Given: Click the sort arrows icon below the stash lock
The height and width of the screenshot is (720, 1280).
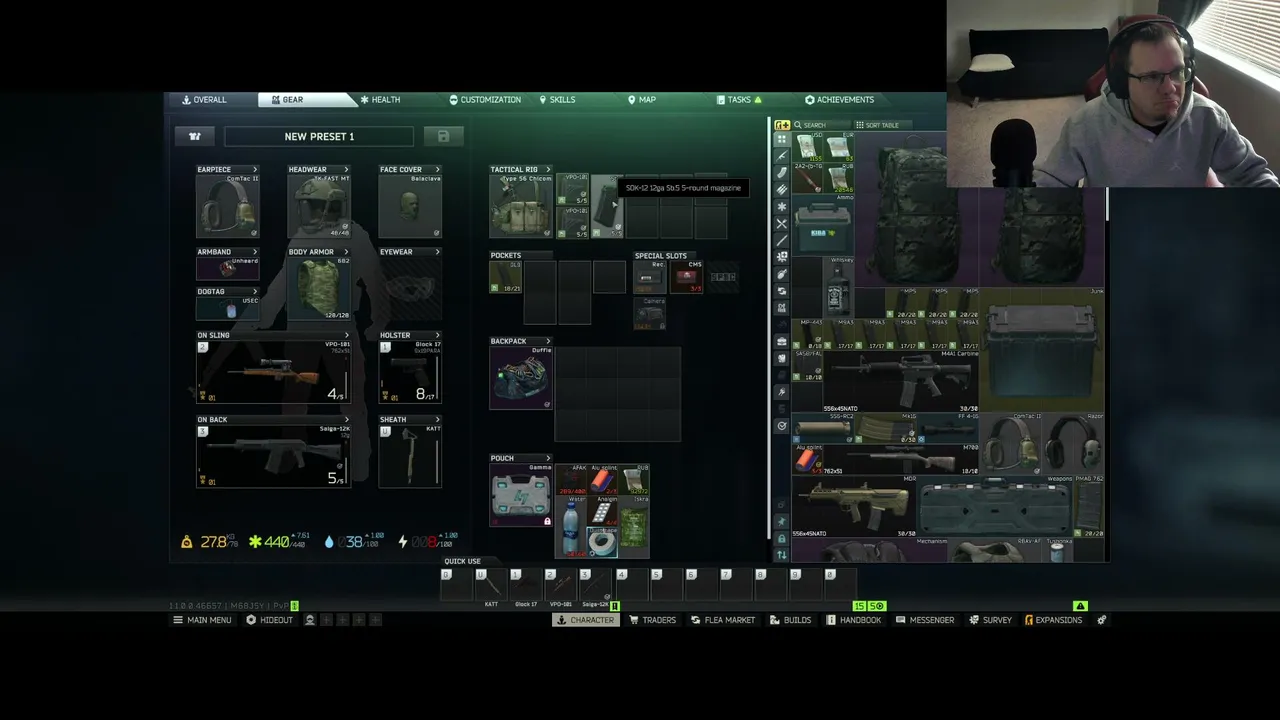Looking at the screenshot, I should point(782,555).
